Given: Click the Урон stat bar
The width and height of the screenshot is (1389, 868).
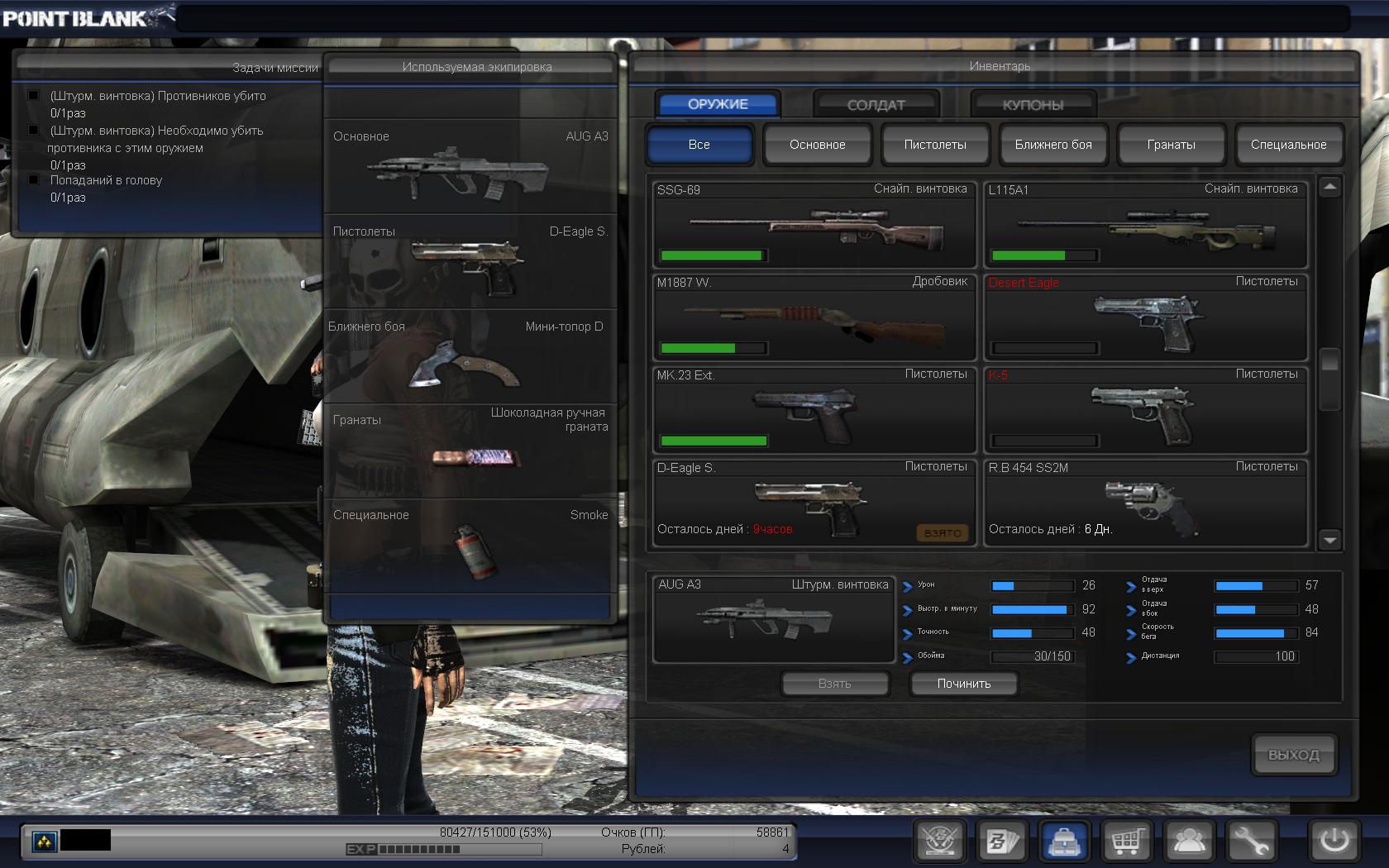Looking at the screenshot, I should click(1033, 585).
